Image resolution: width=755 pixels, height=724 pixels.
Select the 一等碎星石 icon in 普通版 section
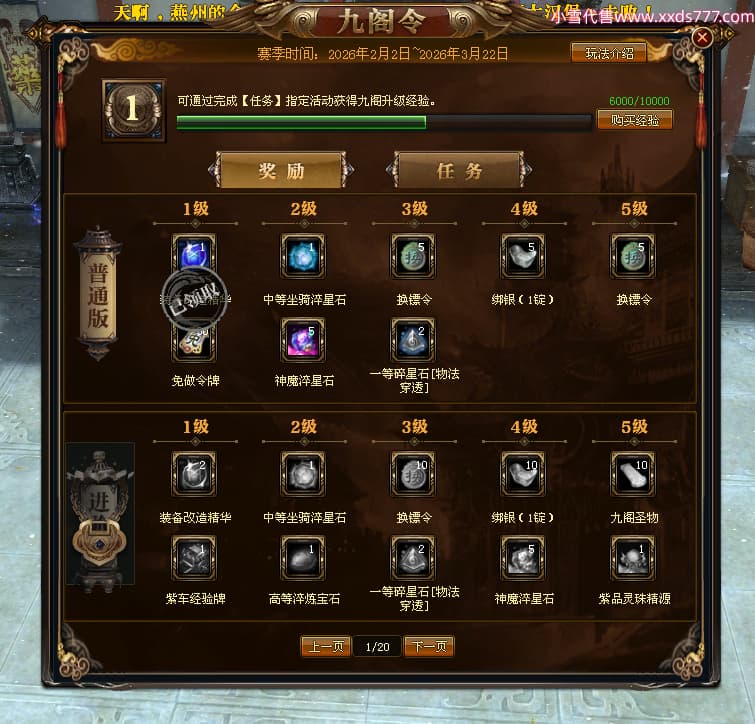413,340
